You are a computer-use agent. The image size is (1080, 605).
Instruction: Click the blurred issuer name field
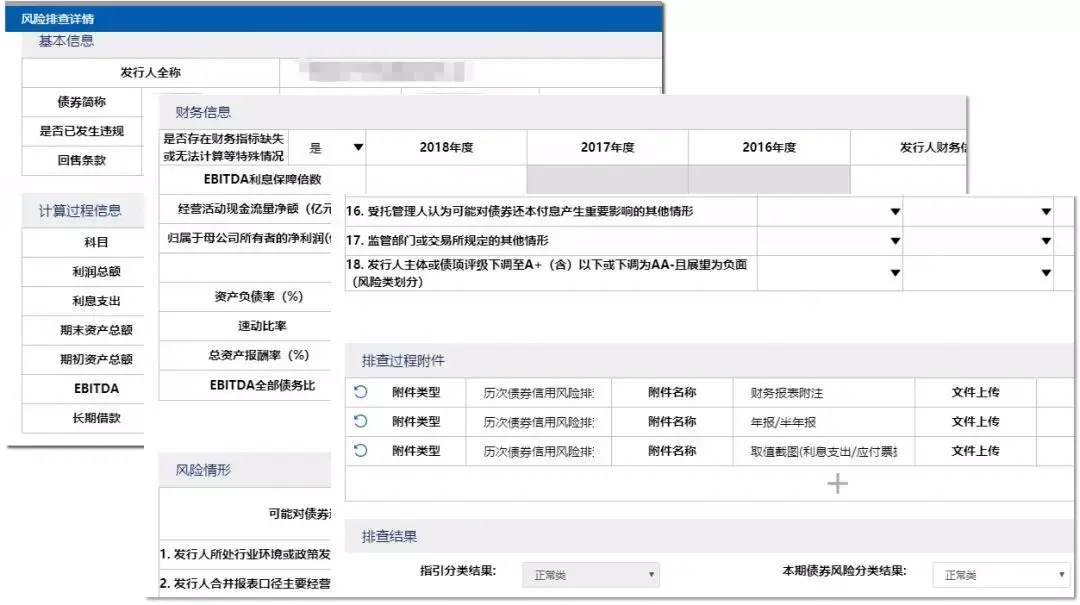pos(387,72)
